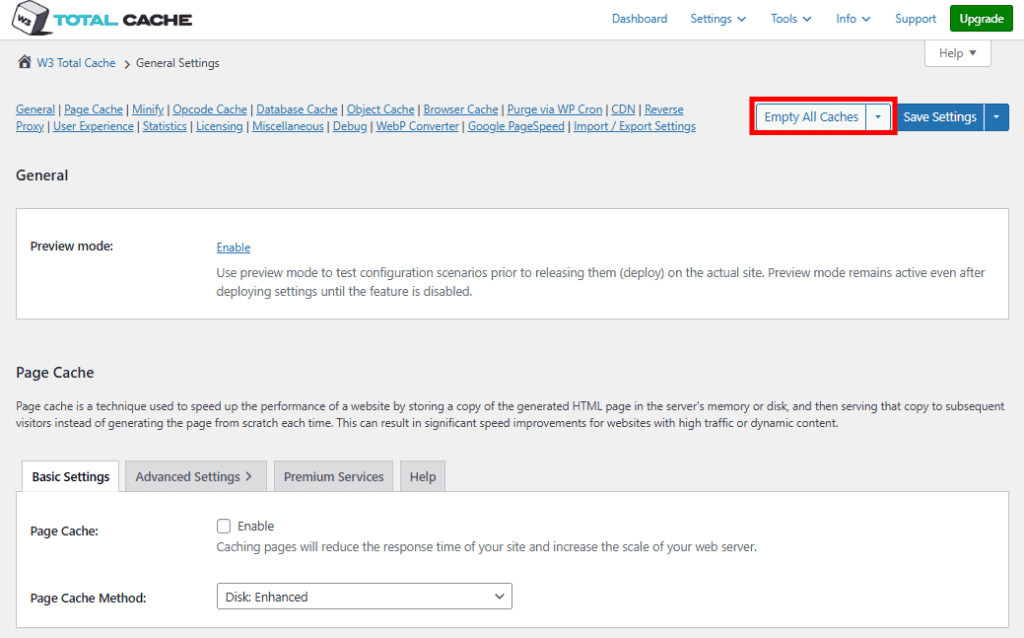Jump to Debug section link
This screenshot has width=1024, height=638.
(350, 126)
